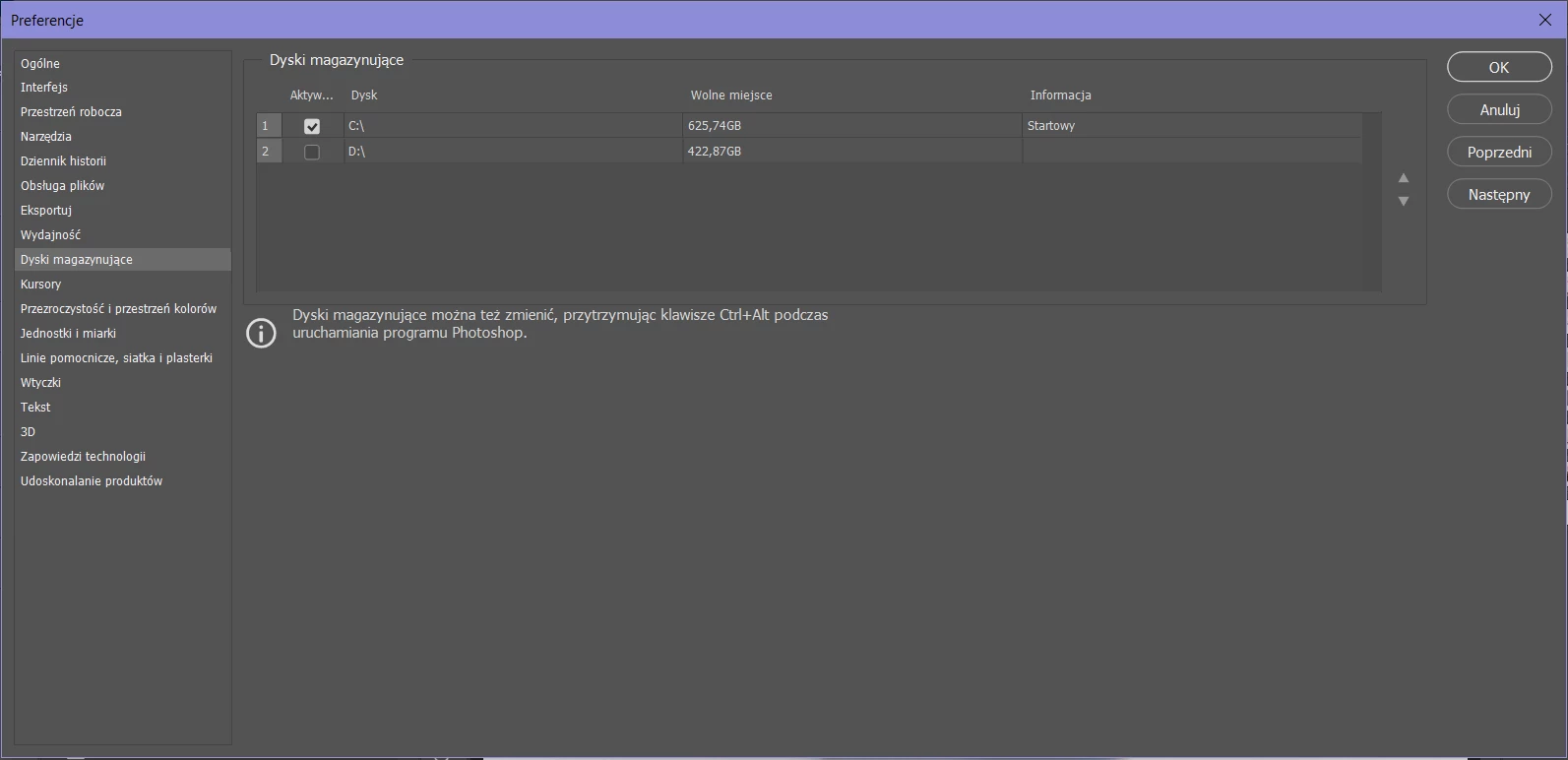The width and height of the screenshot is (1568, 760).
Task: Click the D:\ disk name cell
Action: tap(512, 152)
